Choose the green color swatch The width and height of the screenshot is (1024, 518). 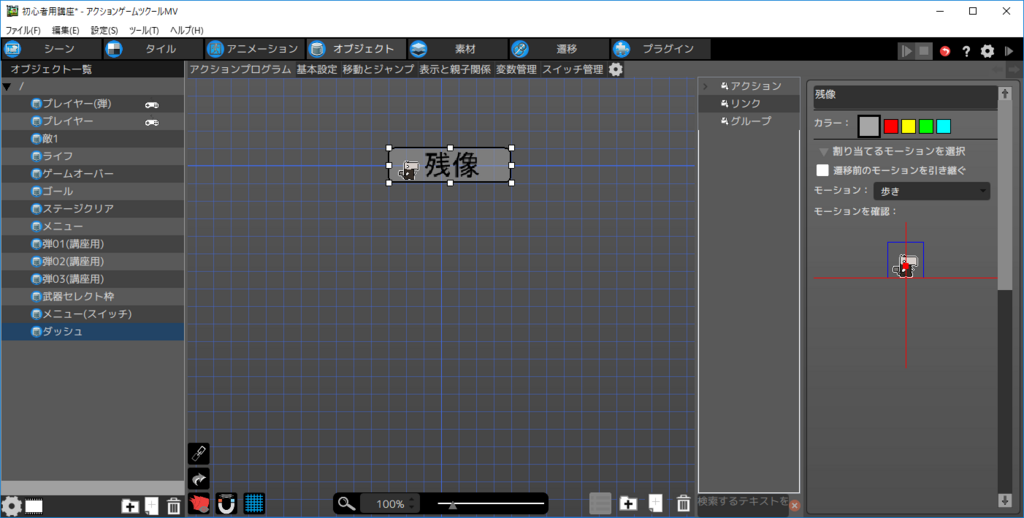(x=926, y=126)
